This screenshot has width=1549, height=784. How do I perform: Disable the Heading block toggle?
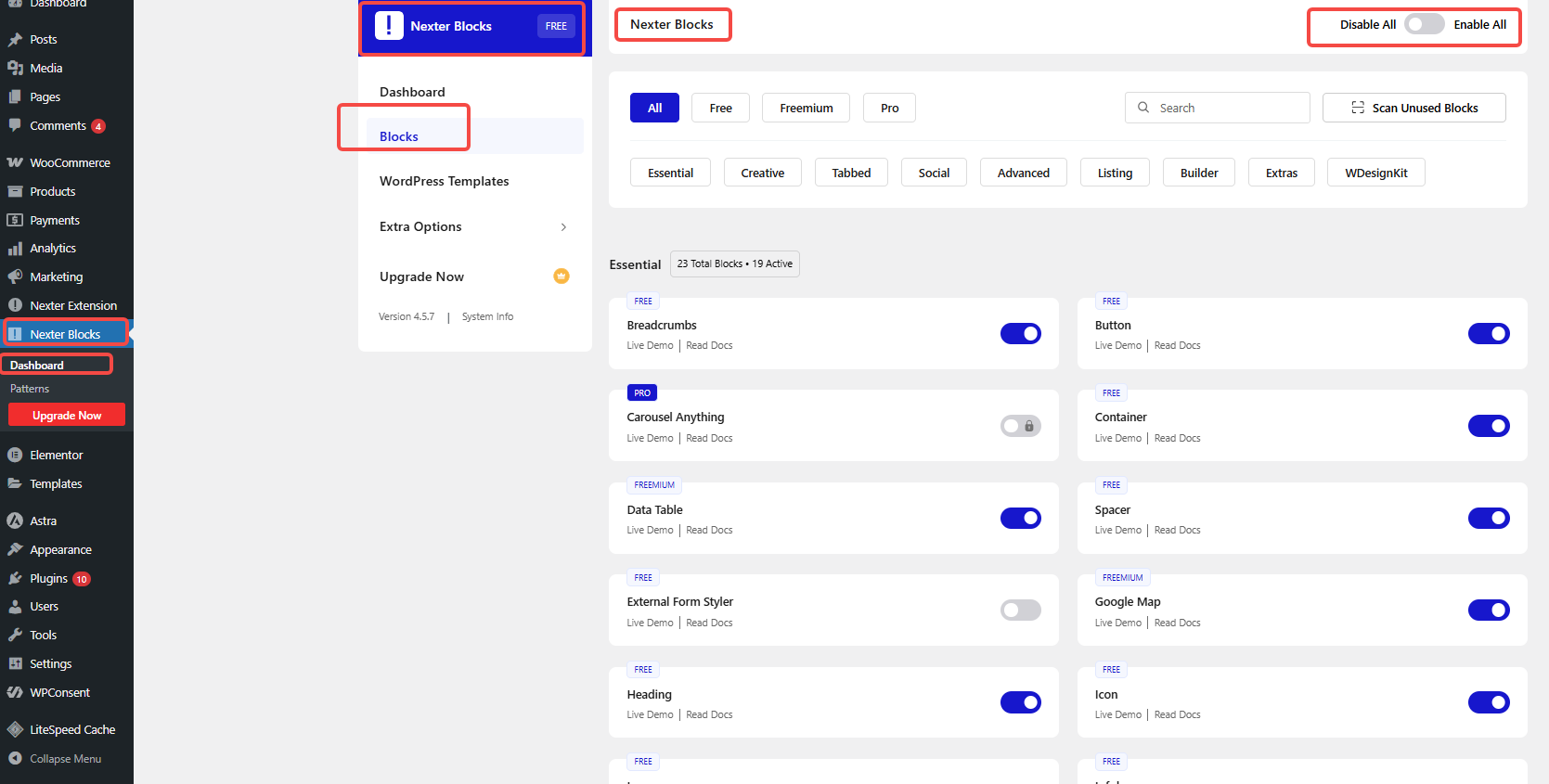(1021, 702)
